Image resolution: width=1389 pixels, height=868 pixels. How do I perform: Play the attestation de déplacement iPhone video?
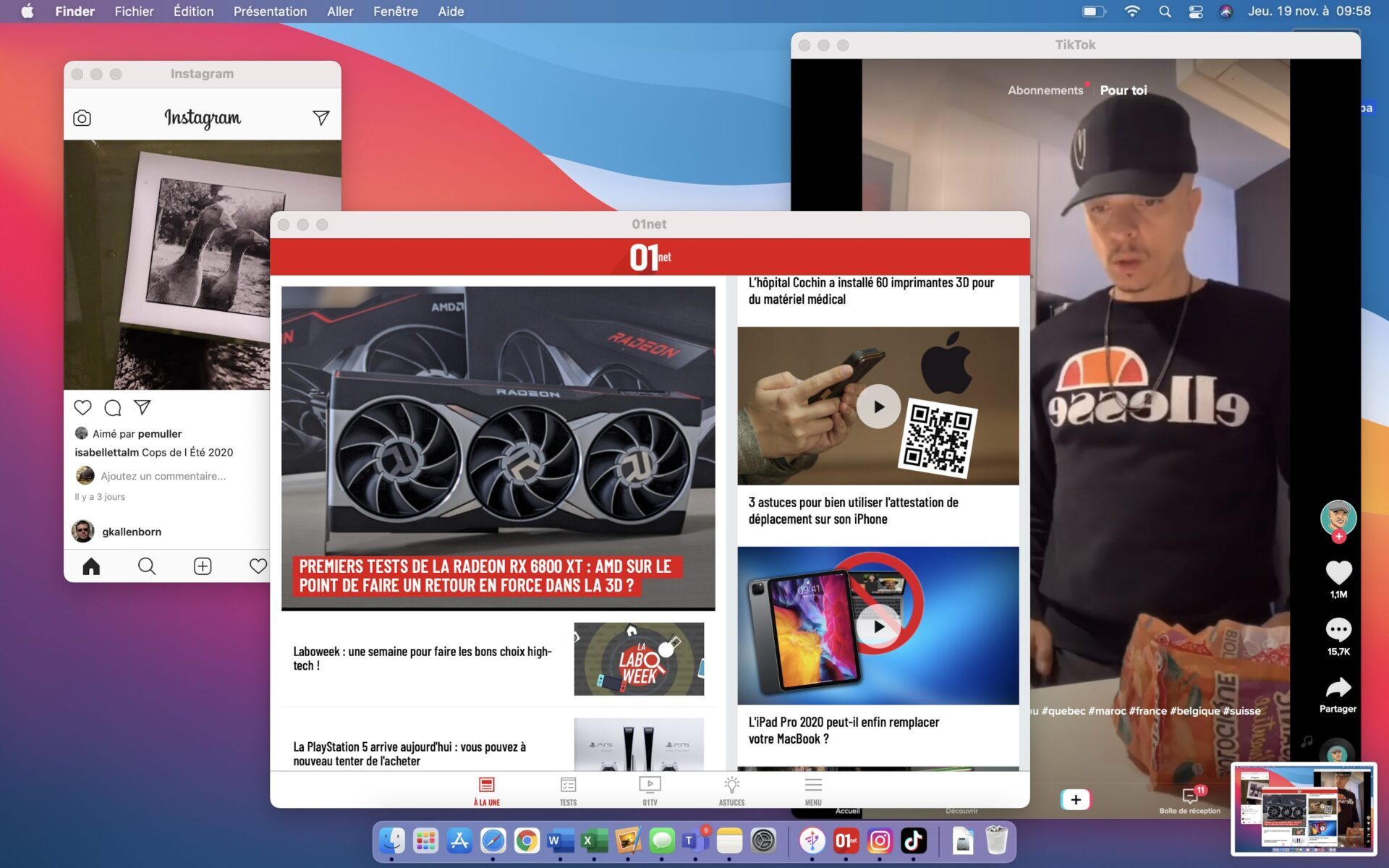click(878, 407)
